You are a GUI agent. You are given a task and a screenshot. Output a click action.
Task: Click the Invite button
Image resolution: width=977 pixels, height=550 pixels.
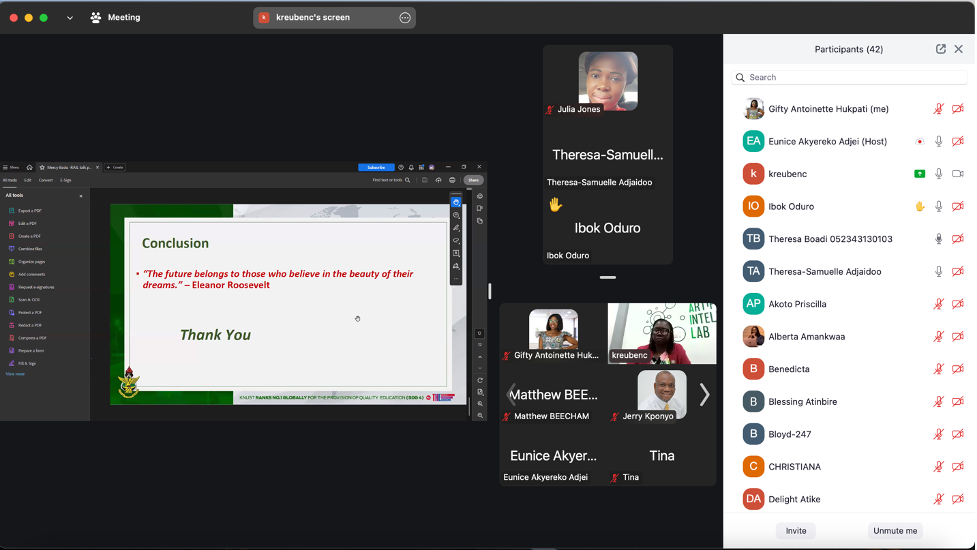coord(796,531)
